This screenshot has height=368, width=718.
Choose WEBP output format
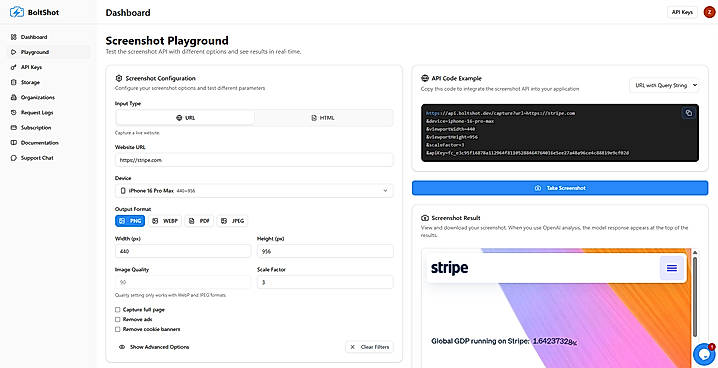click(165, 221)
